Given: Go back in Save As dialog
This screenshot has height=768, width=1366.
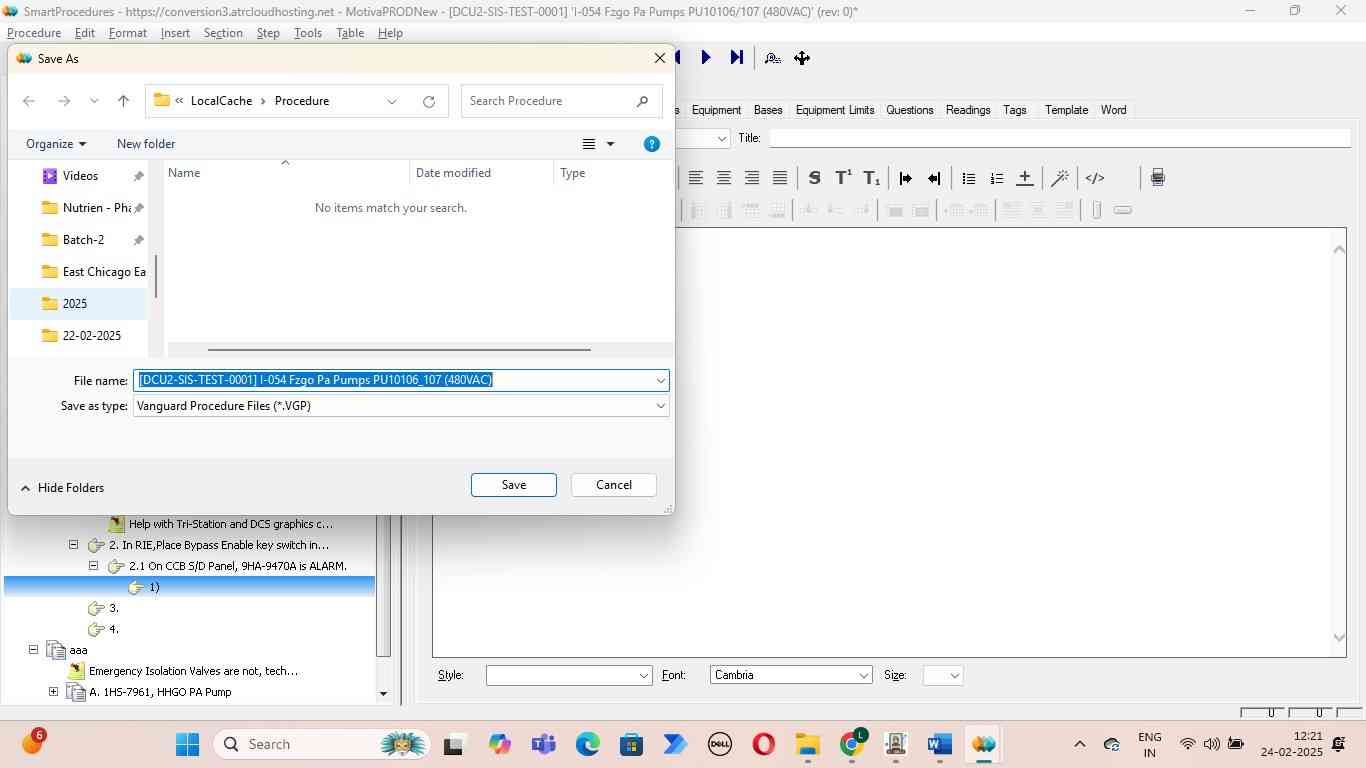Looking at the screenshot, I should [29, 101].
